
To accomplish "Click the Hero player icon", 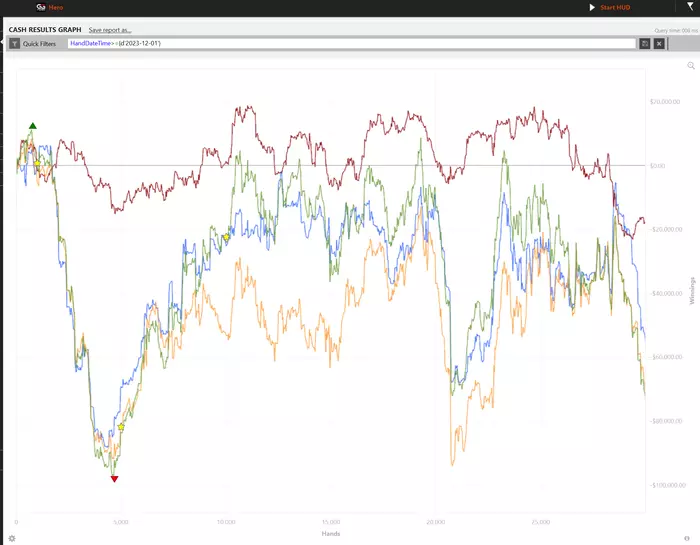I will [x=41, y=7].
